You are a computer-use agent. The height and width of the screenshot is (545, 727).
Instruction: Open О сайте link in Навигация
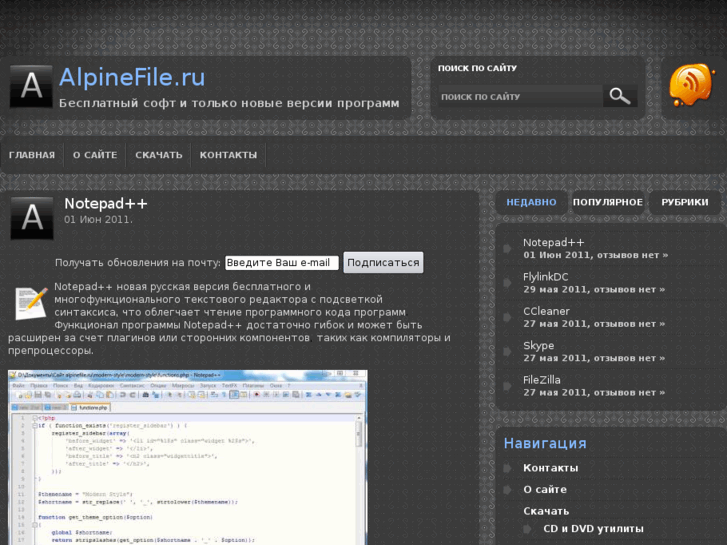coord(545,489)
